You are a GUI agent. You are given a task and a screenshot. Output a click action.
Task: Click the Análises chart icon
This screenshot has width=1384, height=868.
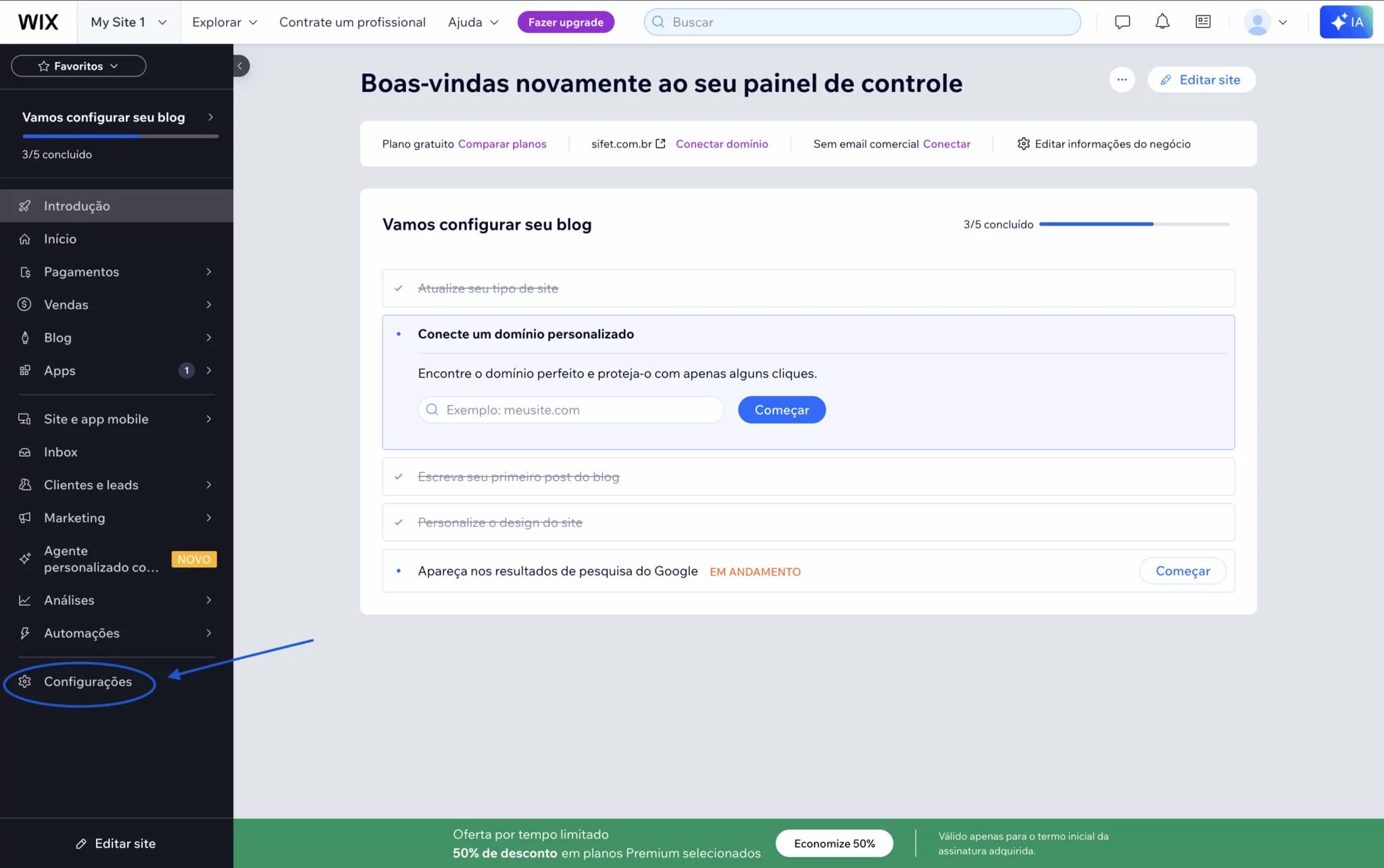(x=24, y=600)
